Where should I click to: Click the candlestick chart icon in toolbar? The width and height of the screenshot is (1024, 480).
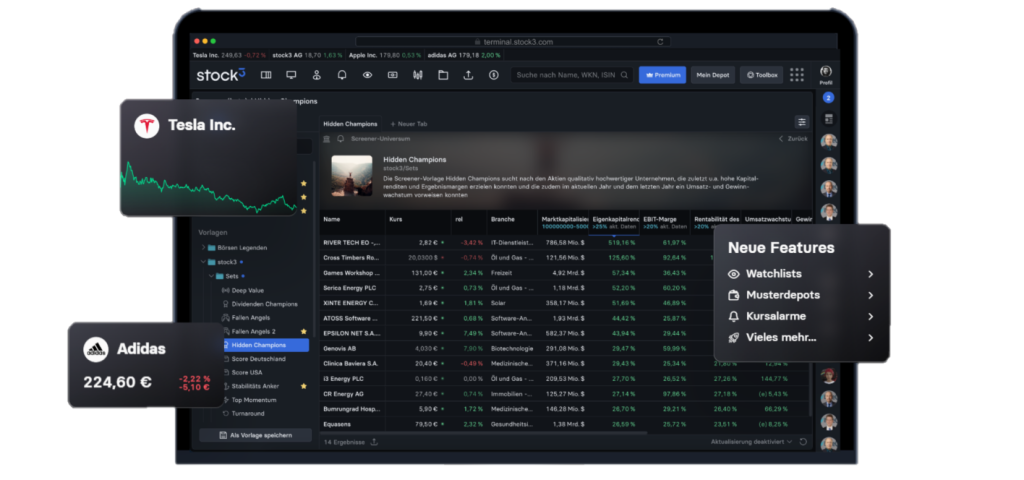(x=417, y=75)
